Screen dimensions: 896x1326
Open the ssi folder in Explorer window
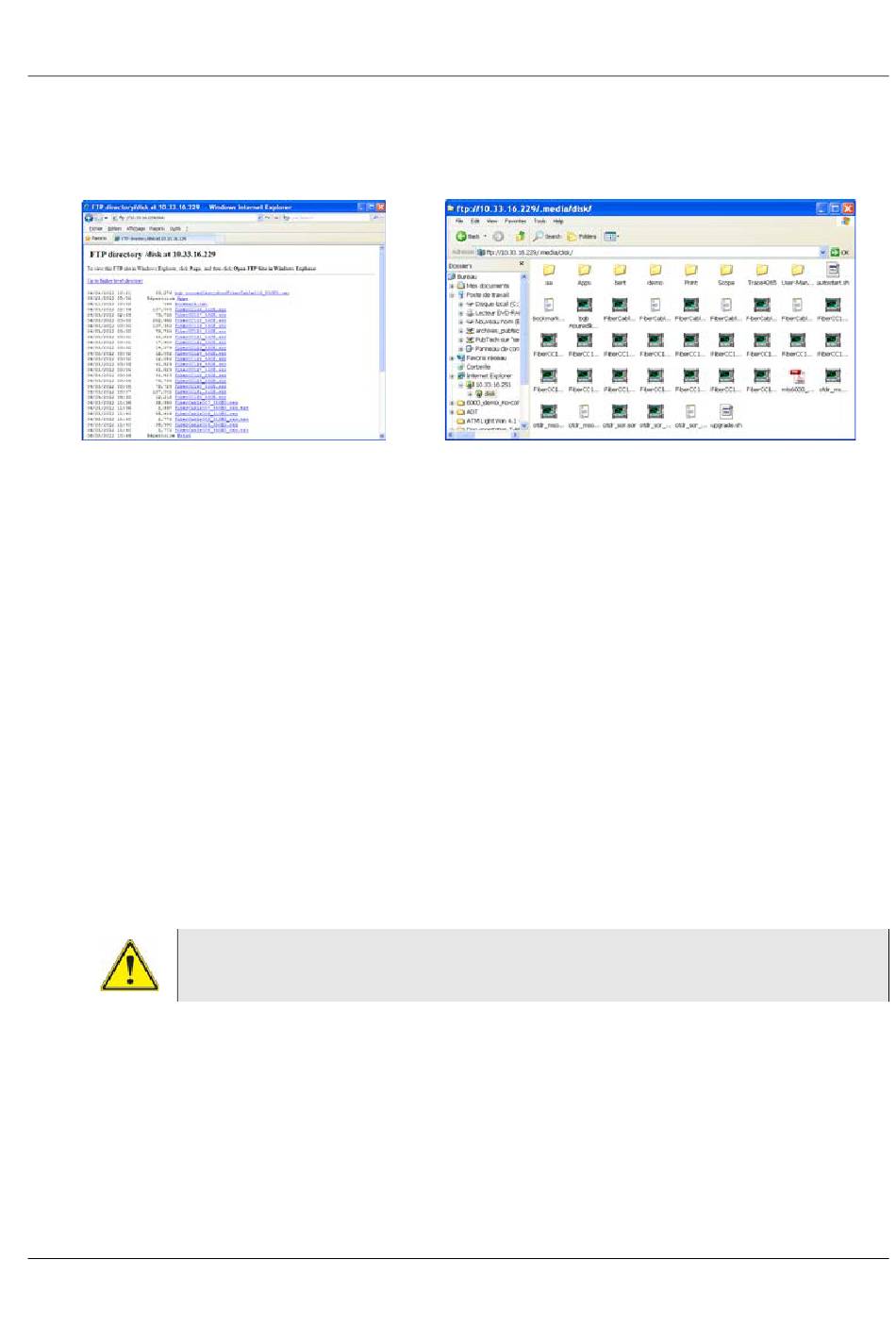[x=549, y=274]
